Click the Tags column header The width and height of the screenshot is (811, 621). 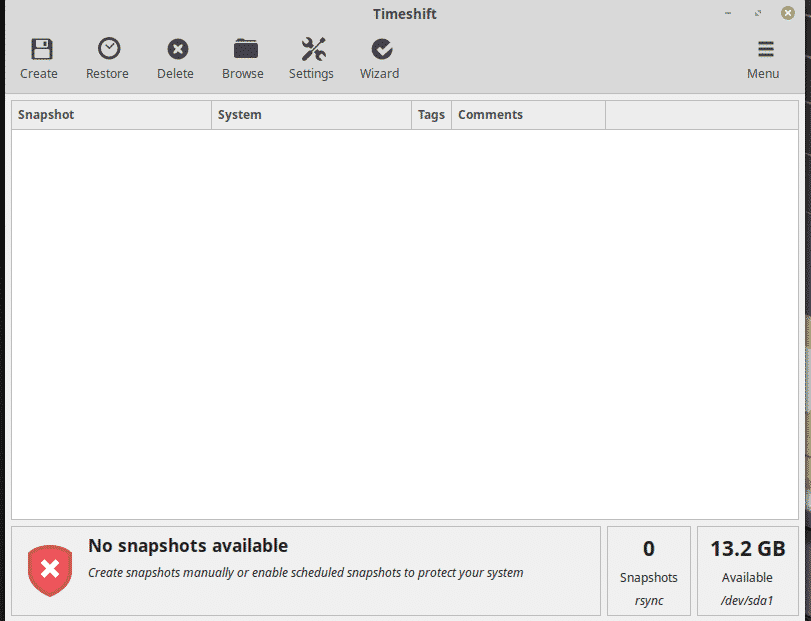tap(431, 115)
